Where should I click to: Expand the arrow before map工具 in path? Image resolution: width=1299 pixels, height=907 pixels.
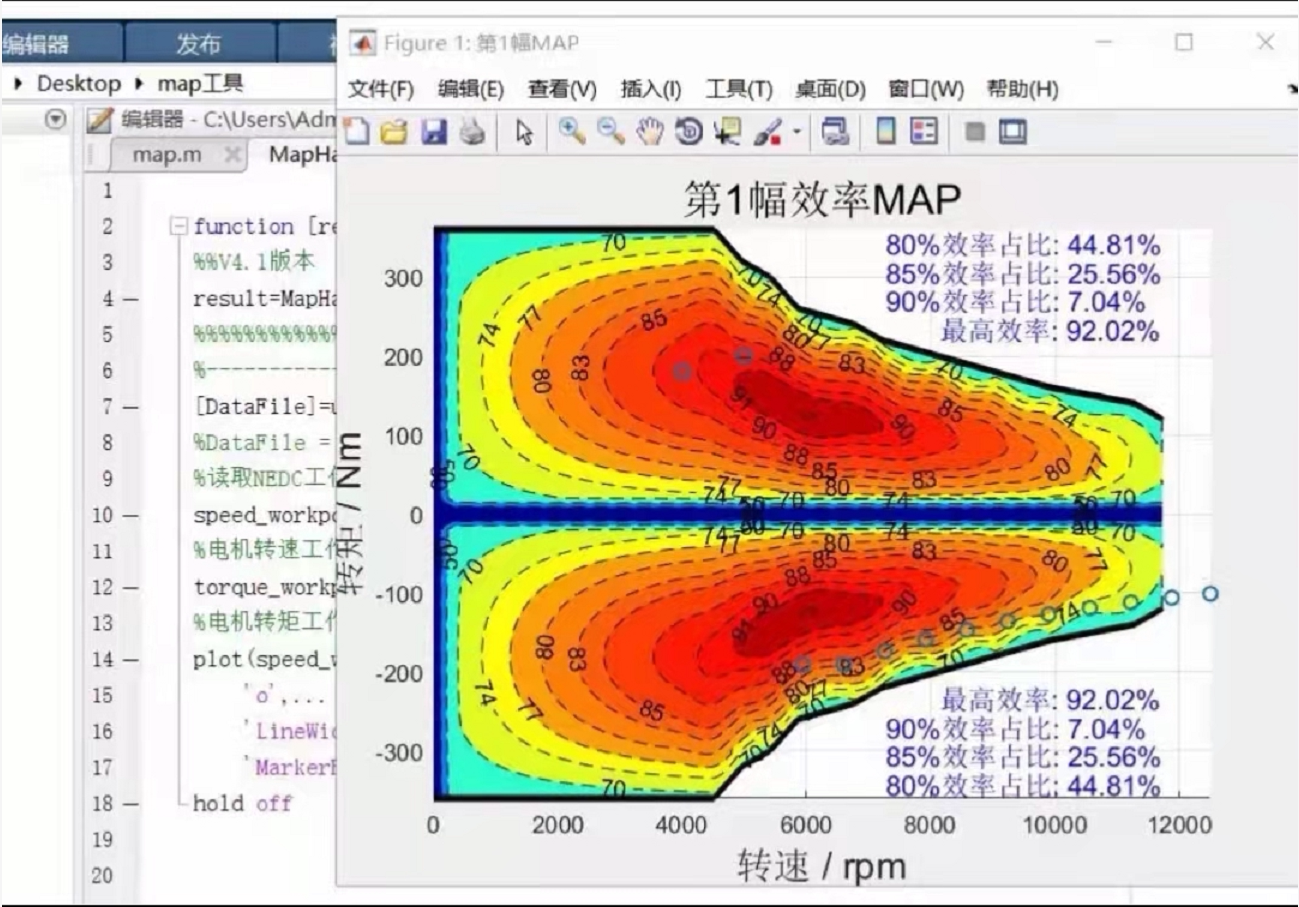(139, 84)
